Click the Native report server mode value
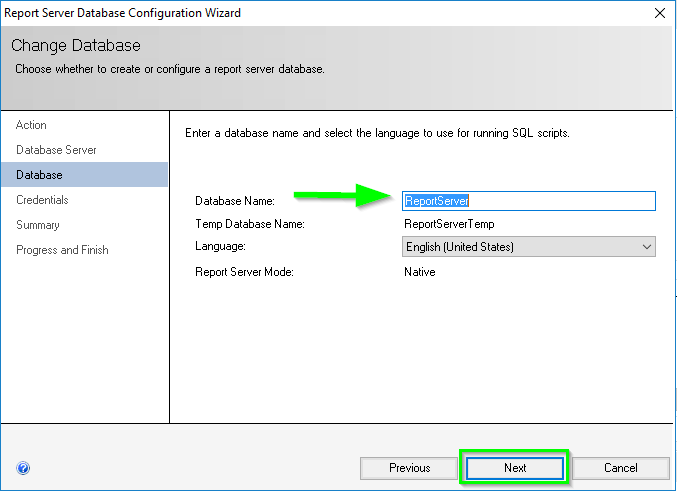Image resolution: width=677 pixels, height=491 pixels. (420, 272)
